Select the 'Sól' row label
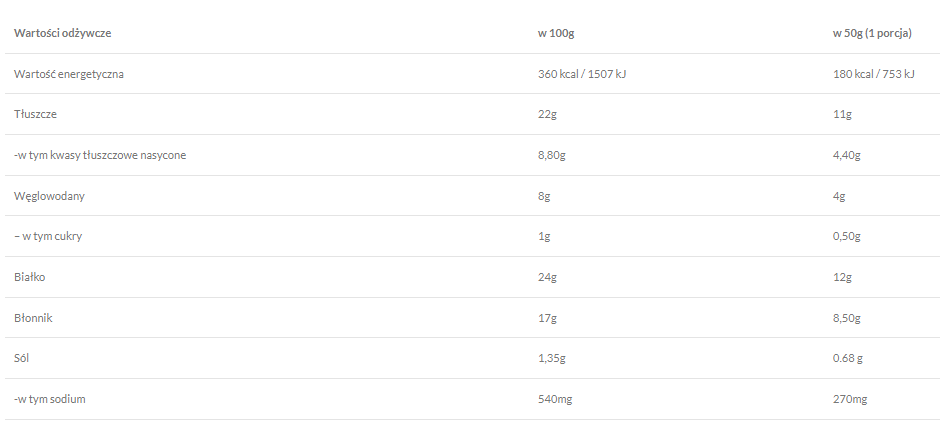Image resolution: width=940 pixels, height=430 pixels. [x=24, y=358]
